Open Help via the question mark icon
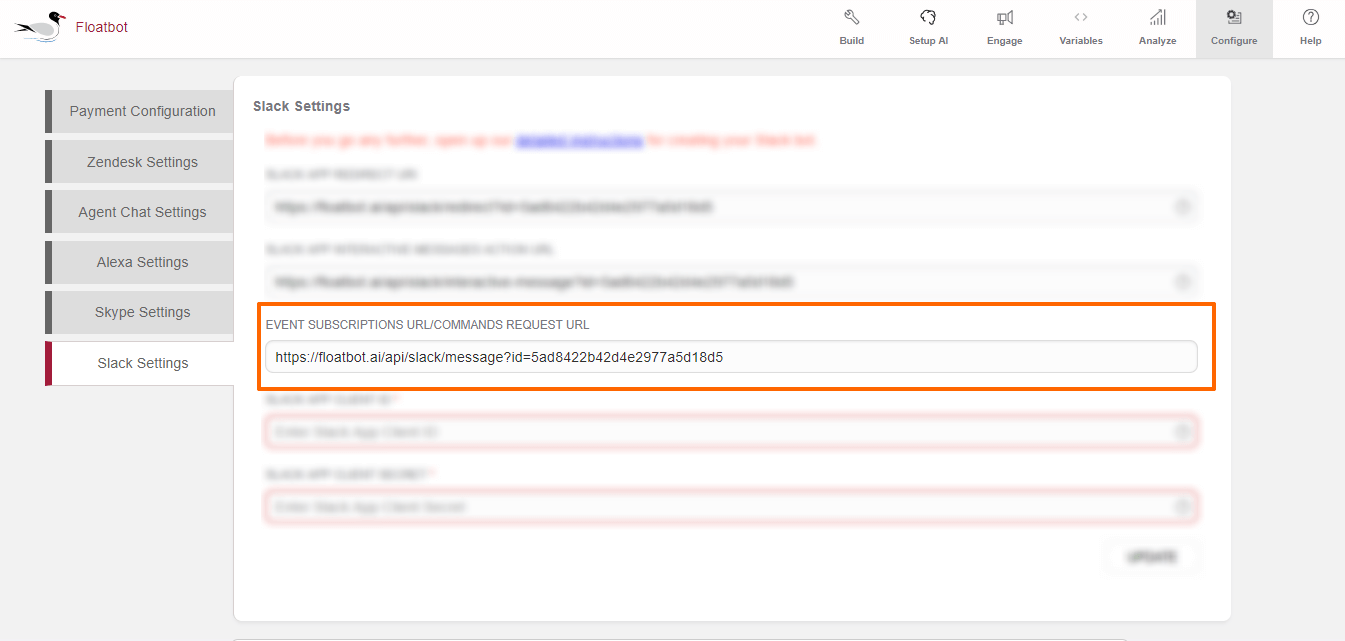1345x641 pixels. click(1310, 18)
